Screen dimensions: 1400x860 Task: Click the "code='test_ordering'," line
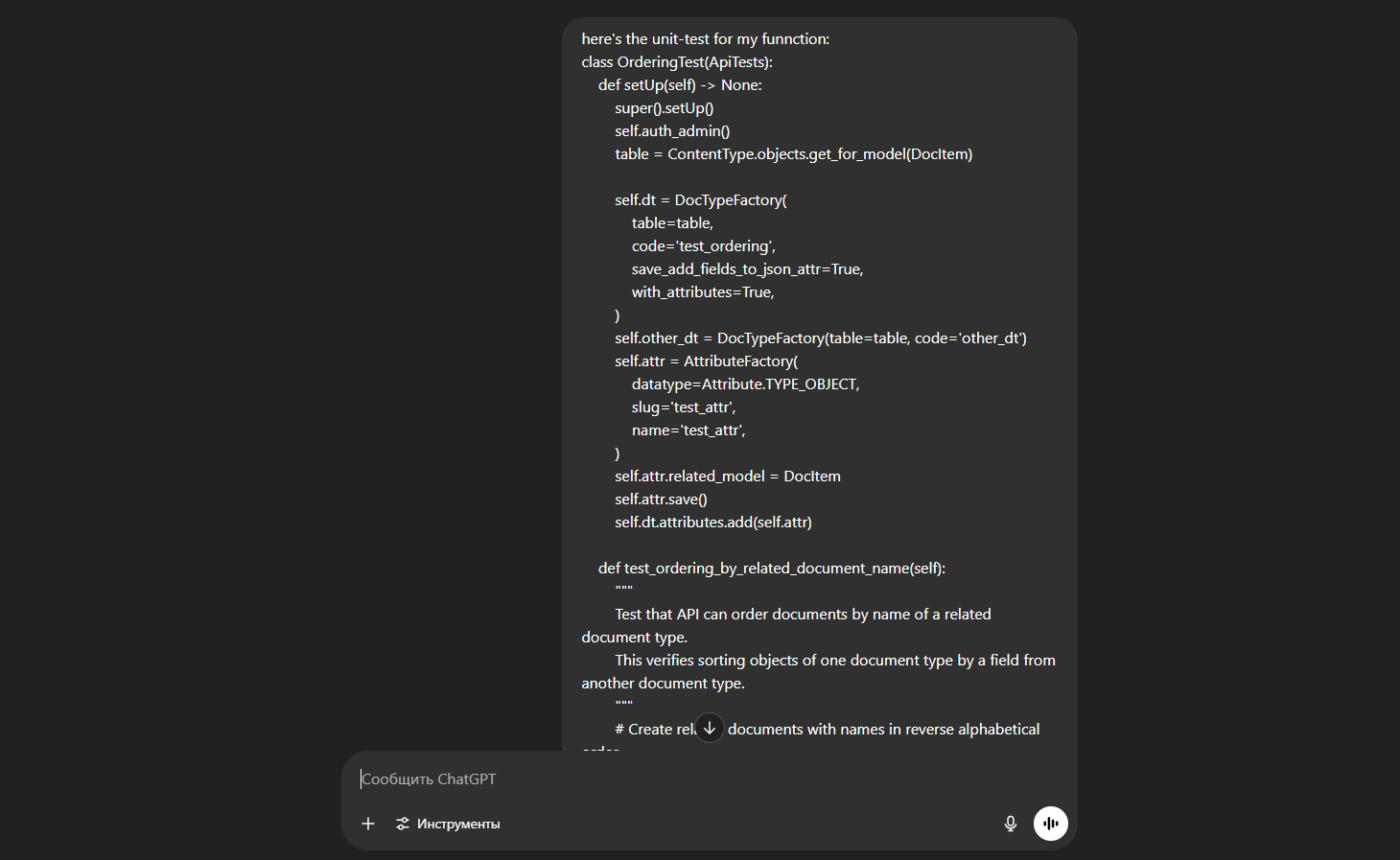703,246
